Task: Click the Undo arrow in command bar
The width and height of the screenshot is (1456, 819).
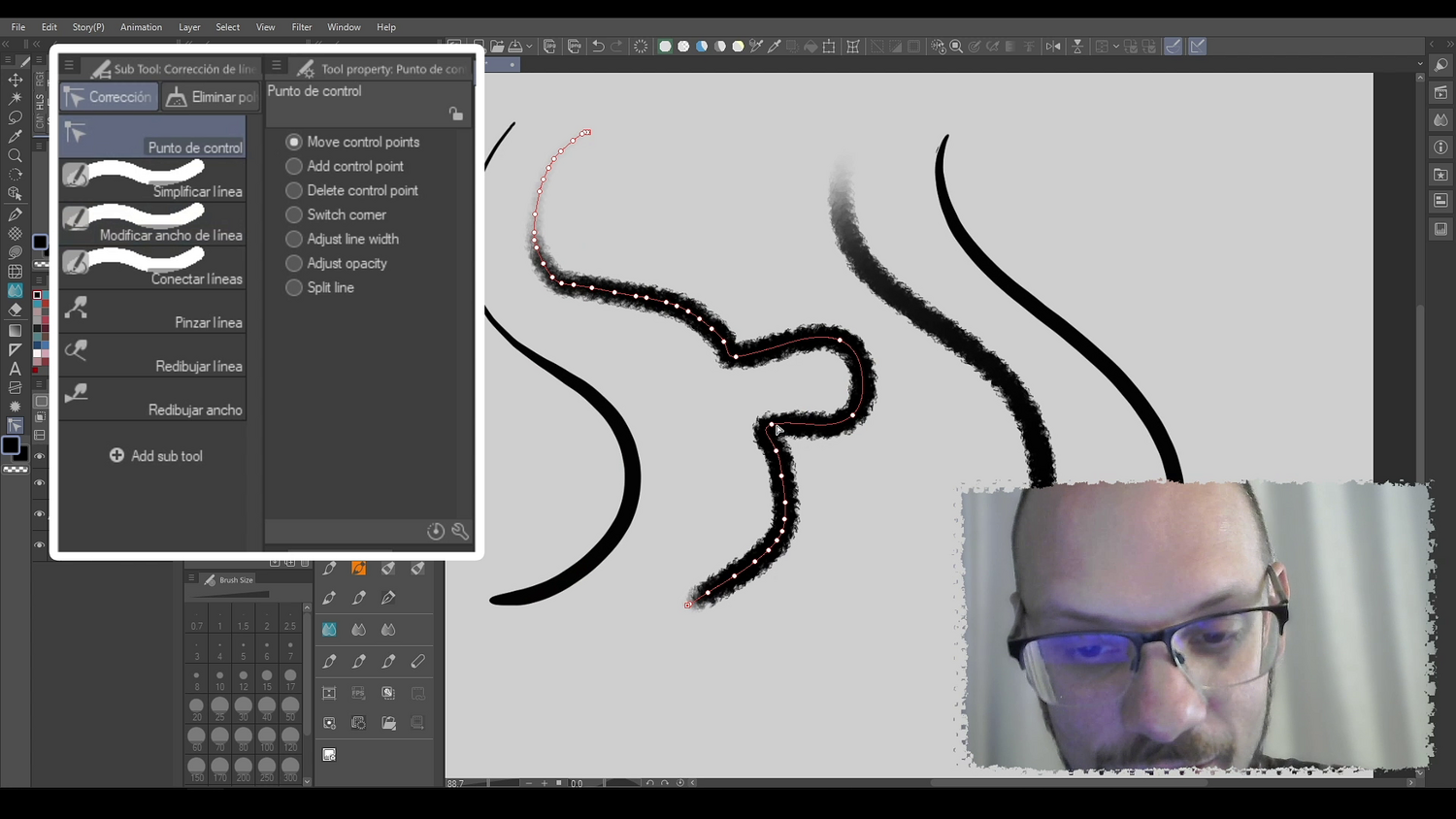Action: click(598, 47)
